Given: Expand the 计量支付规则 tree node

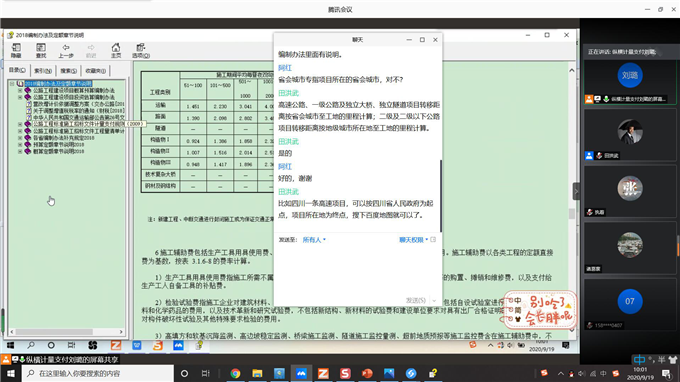Looking at the screenshot, I should (20, 124).
